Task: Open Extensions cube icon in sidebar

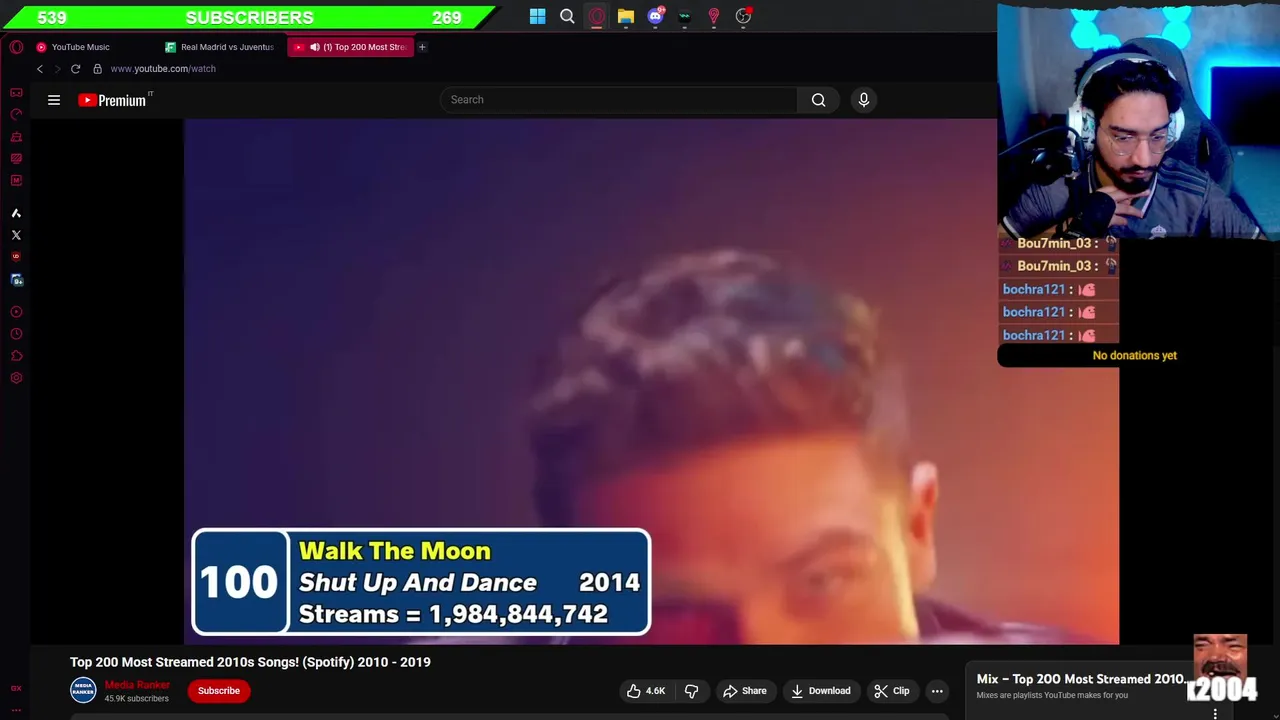Action: pos(16,356)
